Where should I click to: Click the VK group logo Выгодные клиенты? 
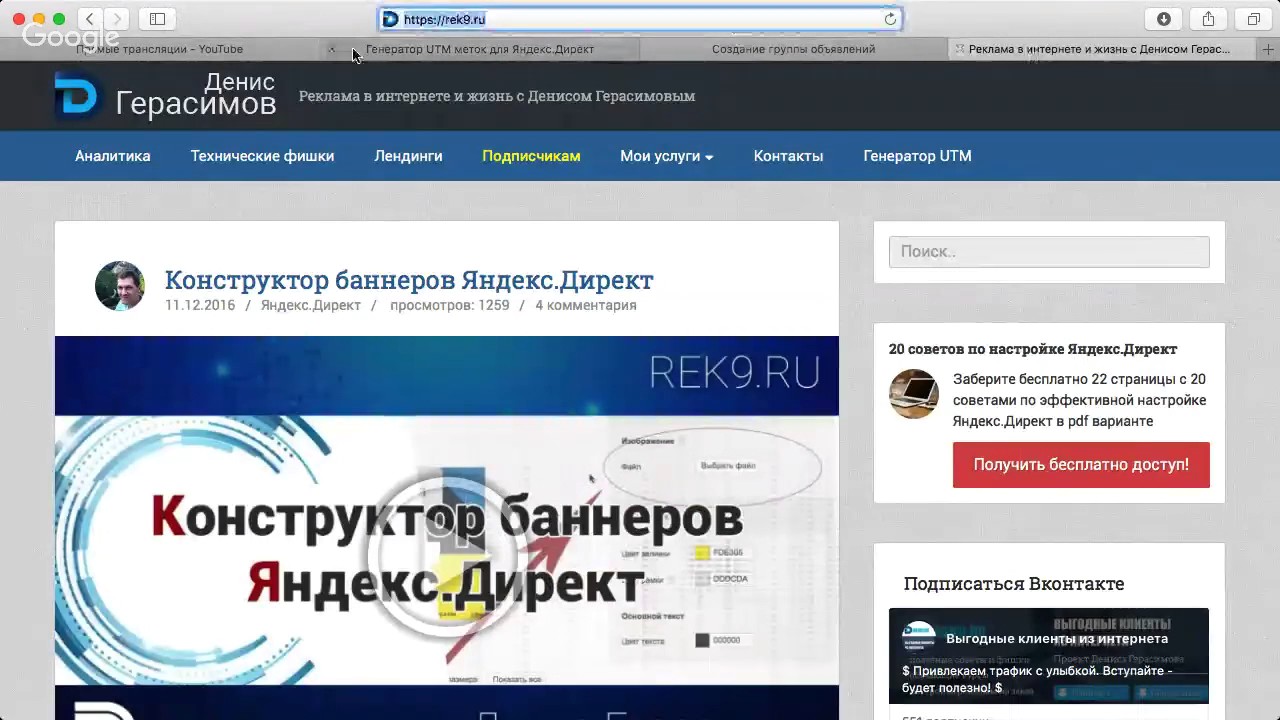(x=919, y=638)
